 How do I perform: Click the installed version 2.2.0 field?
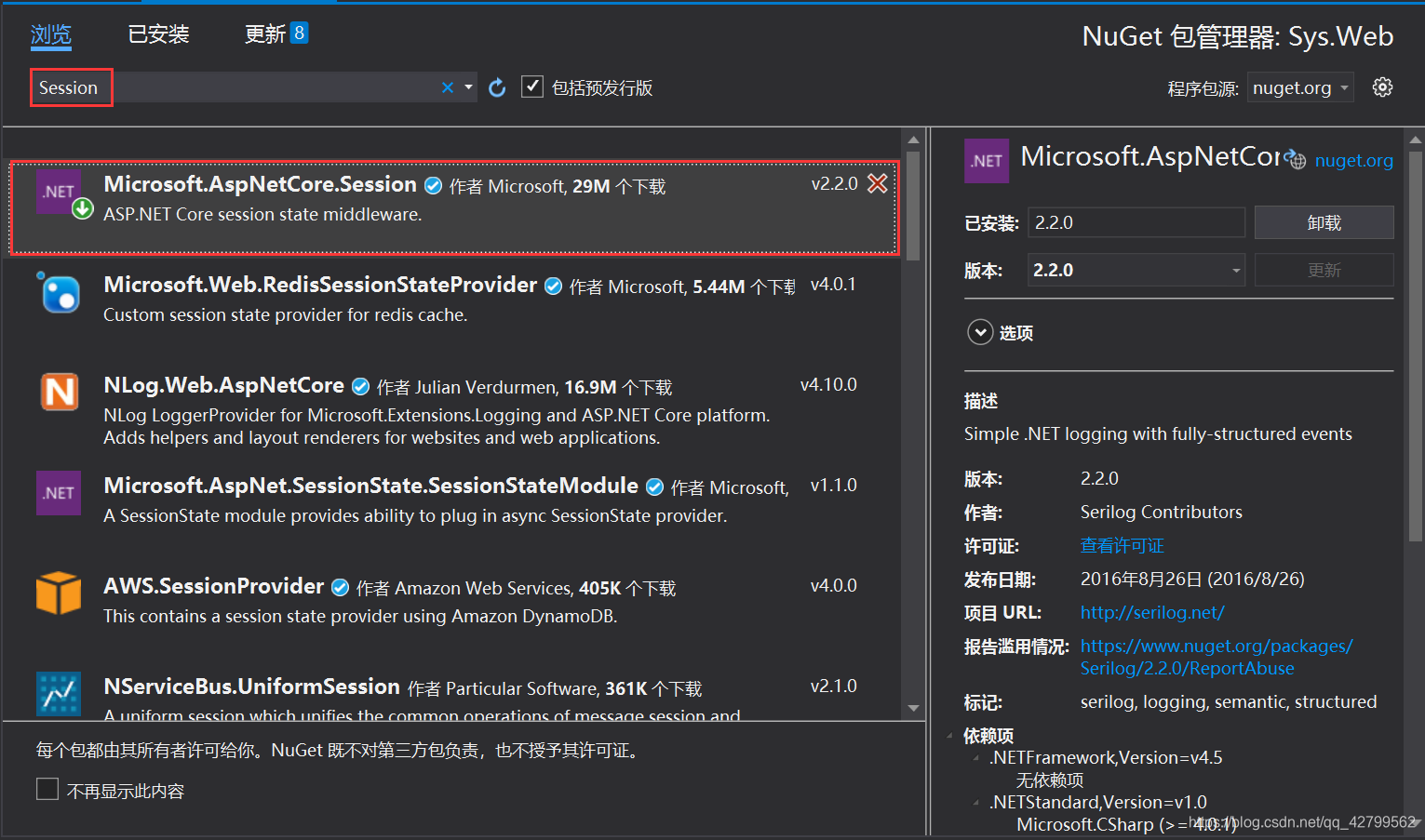point(1136,222)
